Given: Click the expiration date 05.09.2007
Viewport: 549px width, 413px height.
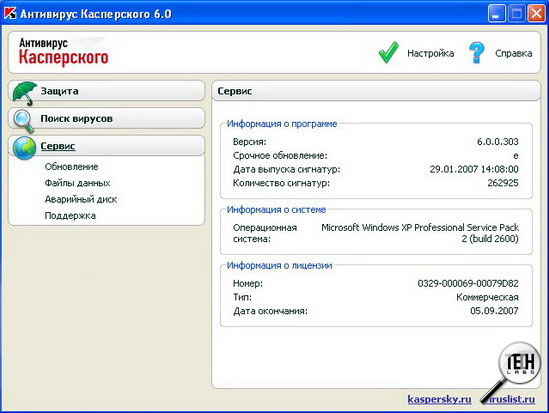Looking at the screenshot, I should coord(494,311).
